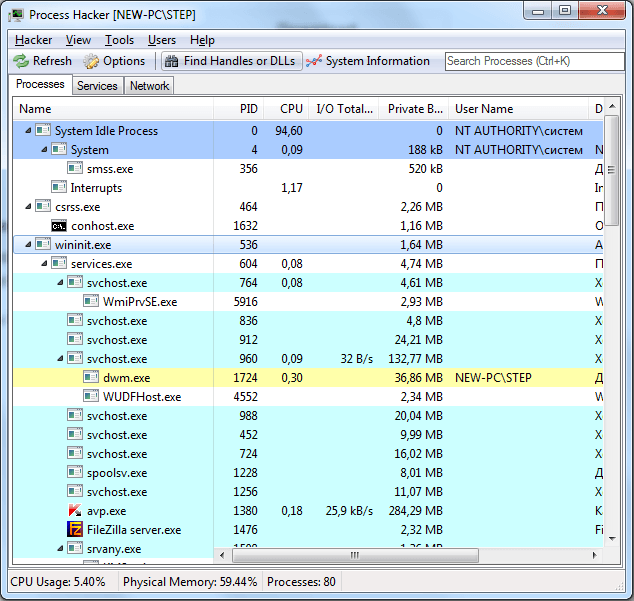The width and height of the screenshot is (634, 601).
Task: Collapse svchost.exe PID 960 node
Action: click(60, 359)
